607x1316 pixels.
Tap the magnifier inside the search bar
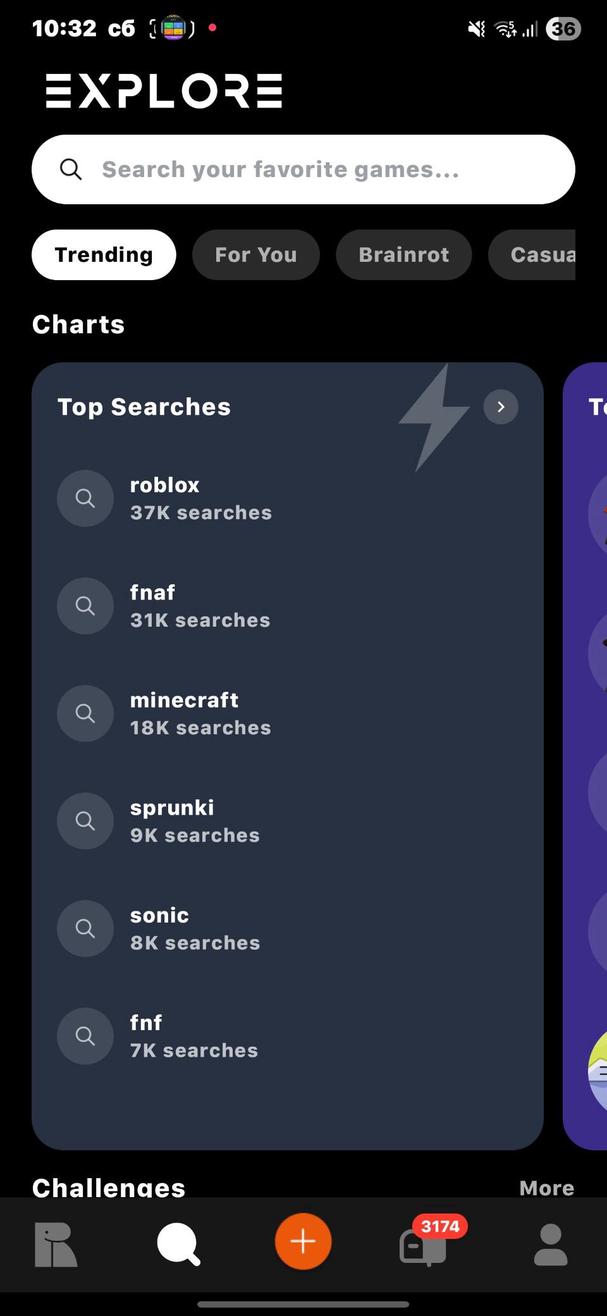pyautogui.click(x=70, y=169)
